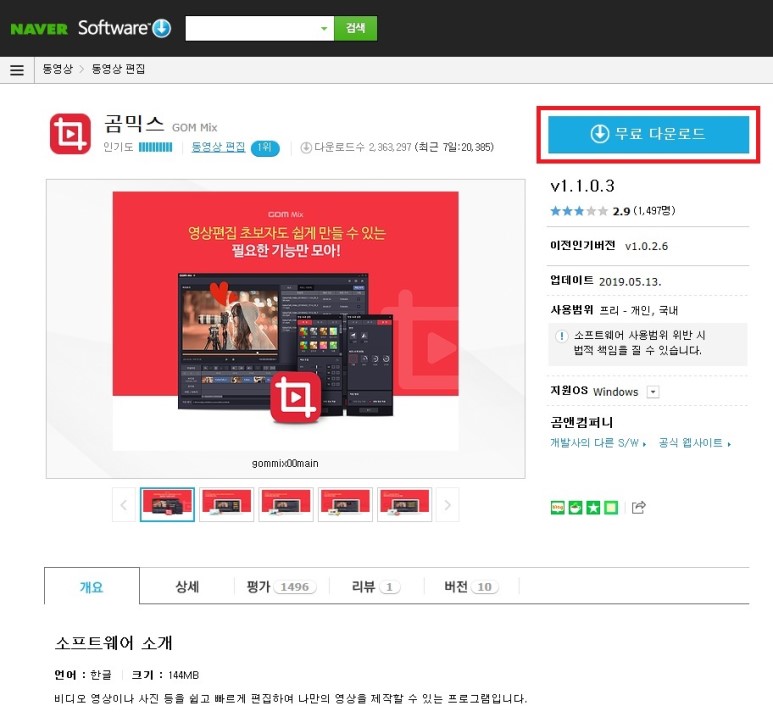Click the 언어 : 한글 language text

tap(83, 675)
